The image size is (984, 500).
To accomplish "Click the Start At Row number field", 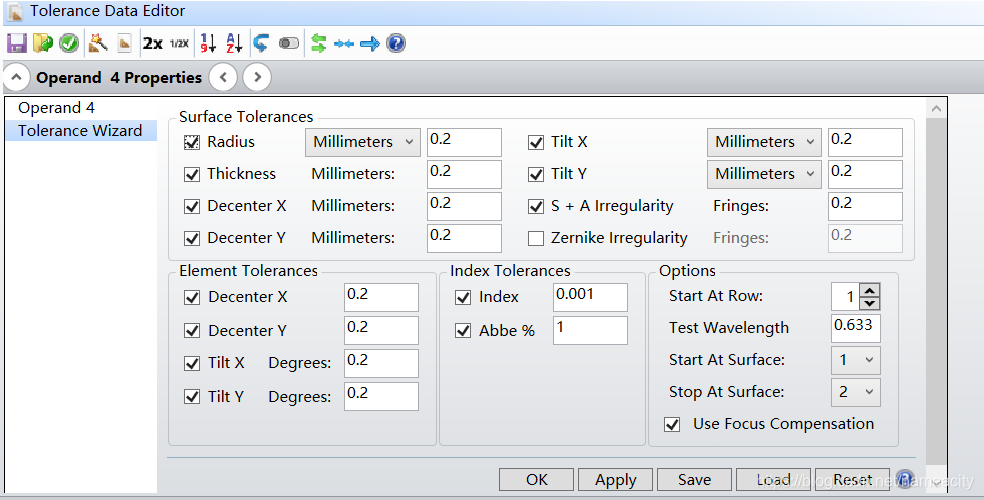I will tap(845, 297).
